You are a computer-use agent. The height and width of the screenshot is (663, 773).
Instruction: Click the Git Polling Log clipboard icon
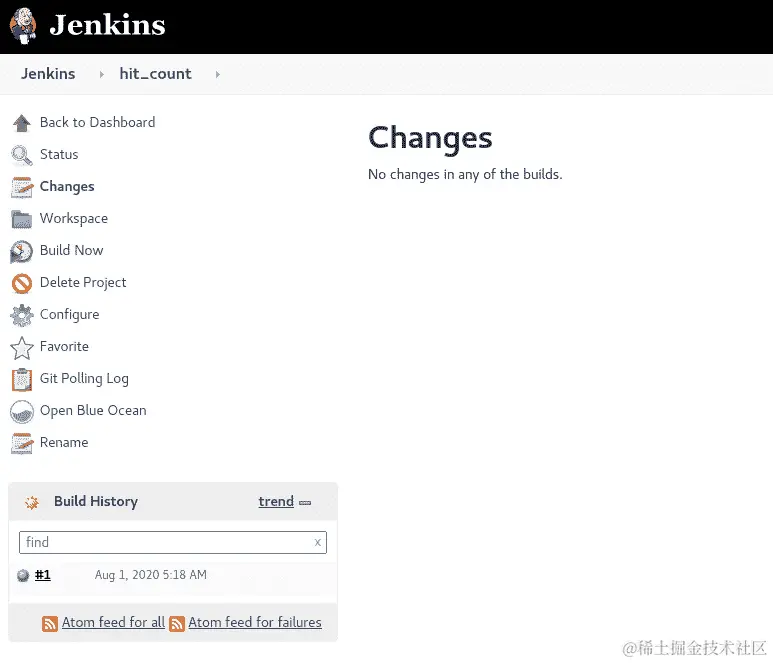pos(22,379)
